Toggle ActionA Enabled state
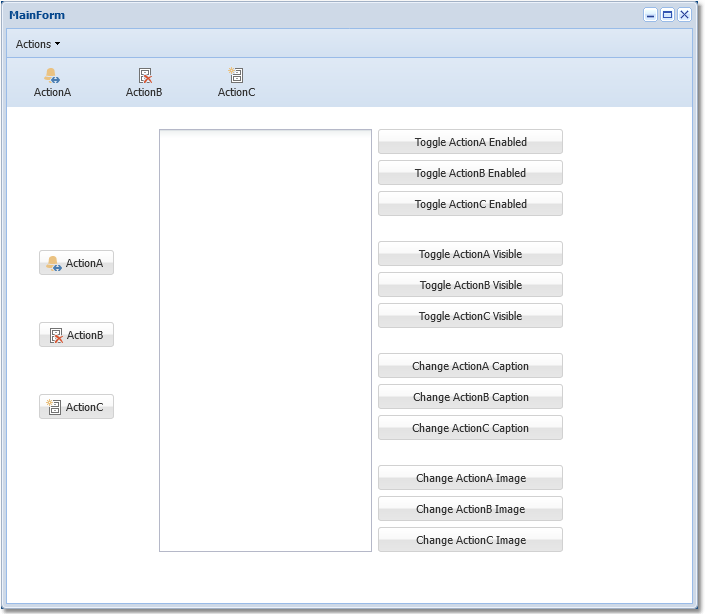705x616 pixels. [470, 142]
